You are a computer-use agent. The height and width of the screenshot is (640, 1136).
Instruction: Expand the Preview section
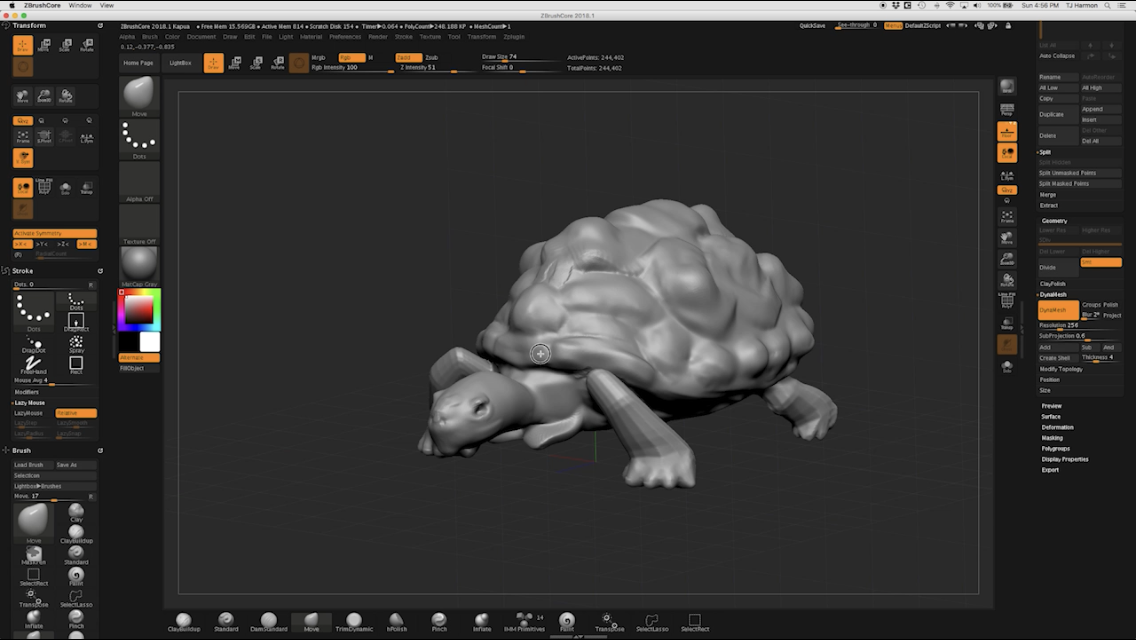coord(1051,406)
